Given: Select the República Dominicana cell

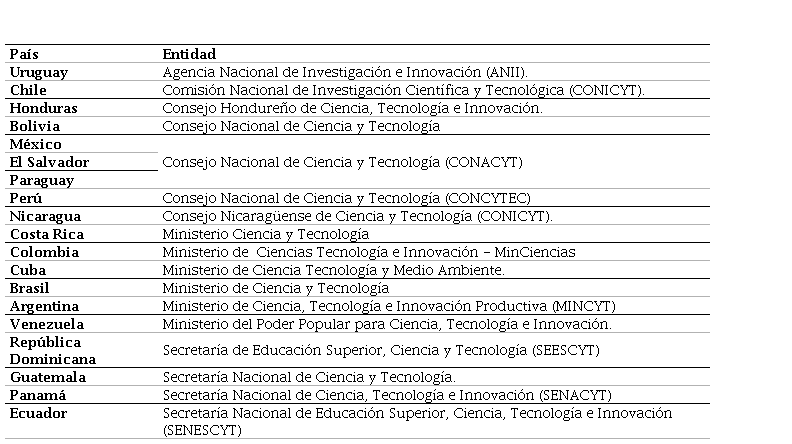Looking at the screenshot, I should [x=52, y=350].
